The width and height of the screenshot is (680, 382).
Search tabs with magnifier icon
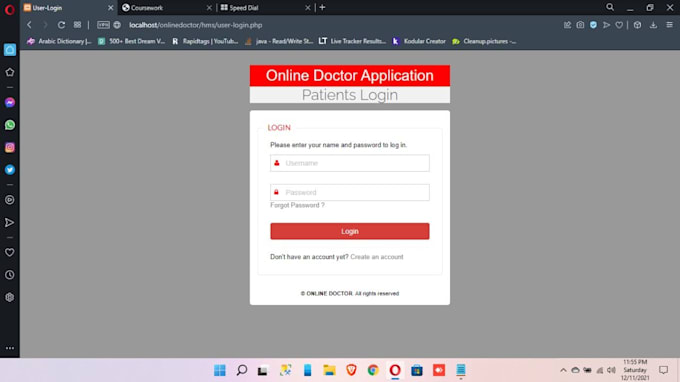[610, 7]
